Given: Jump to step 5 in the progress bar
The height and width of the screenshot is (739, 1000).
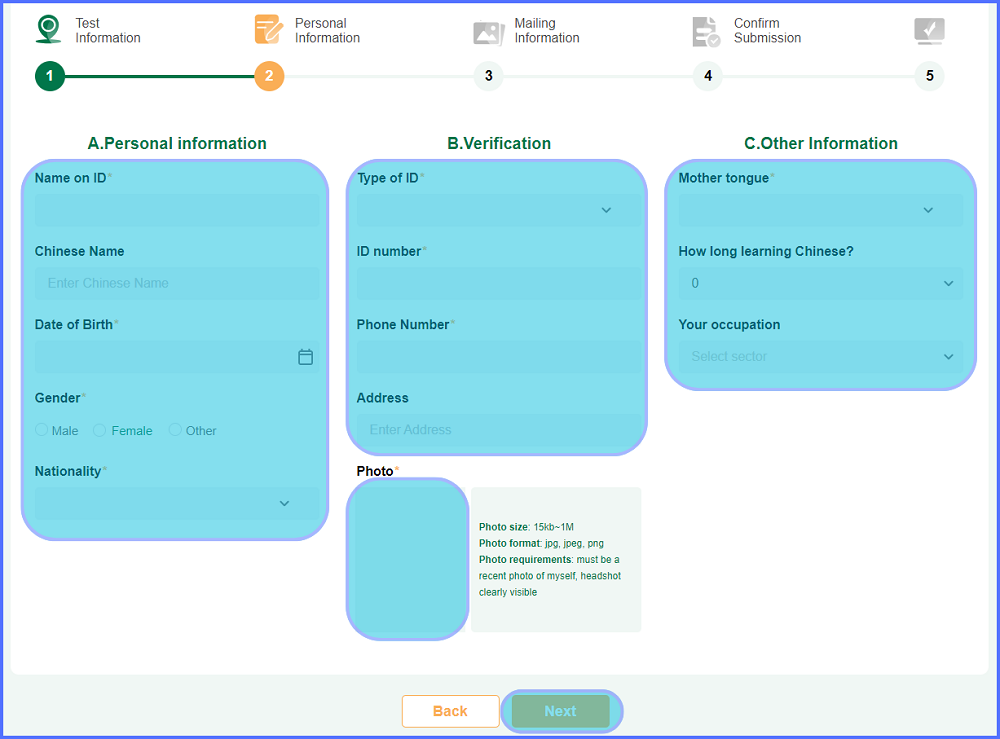Looking at the screenshot, I should pos(929,76).
